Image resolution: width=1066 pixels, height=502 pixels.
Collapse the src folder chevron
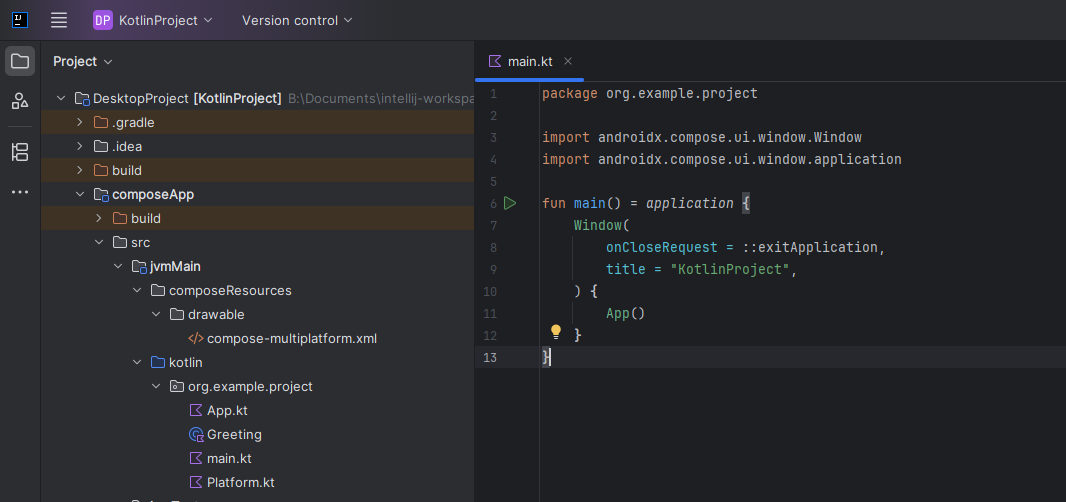pyautogui.click(x=99, y=242)
